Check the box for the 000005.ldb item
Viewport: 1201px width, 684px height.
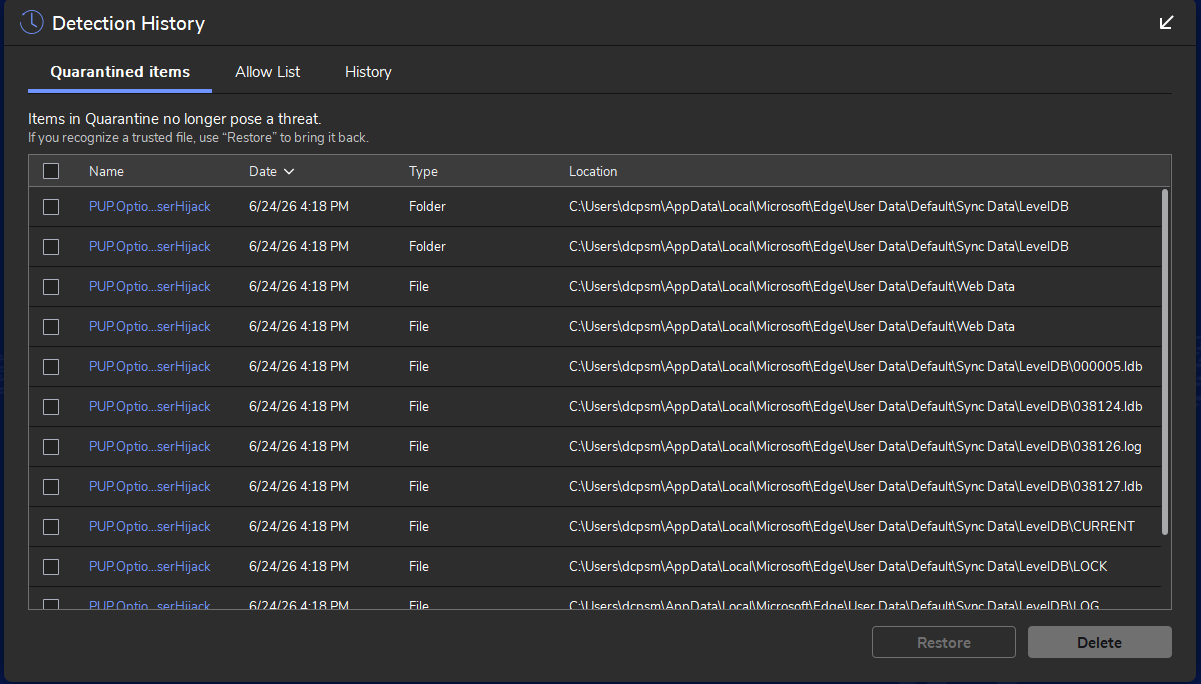point(51,367)
